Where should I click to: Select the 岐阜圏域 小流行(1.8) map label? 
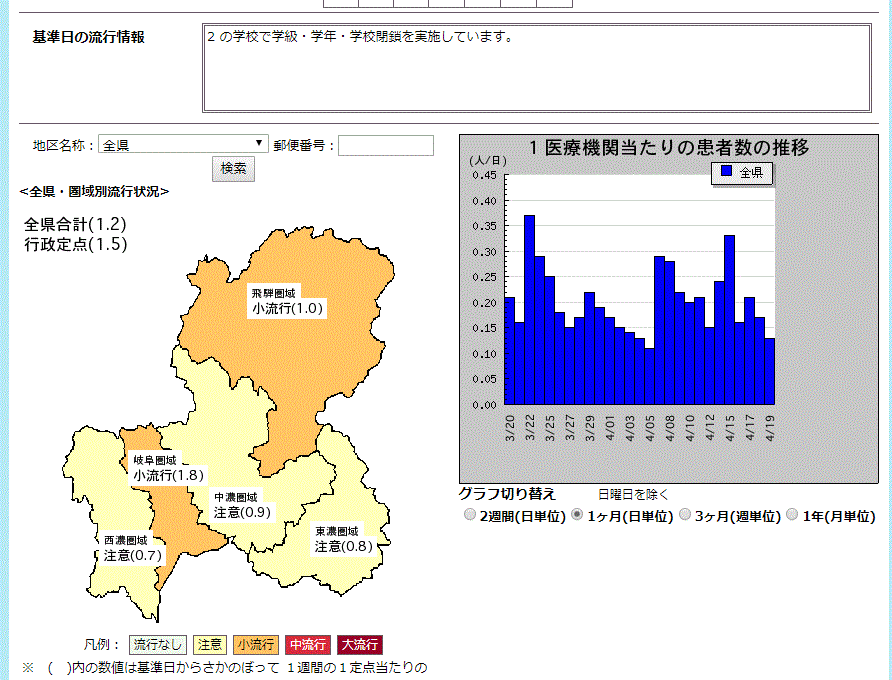pyautogui.click(x=168, y=468)
